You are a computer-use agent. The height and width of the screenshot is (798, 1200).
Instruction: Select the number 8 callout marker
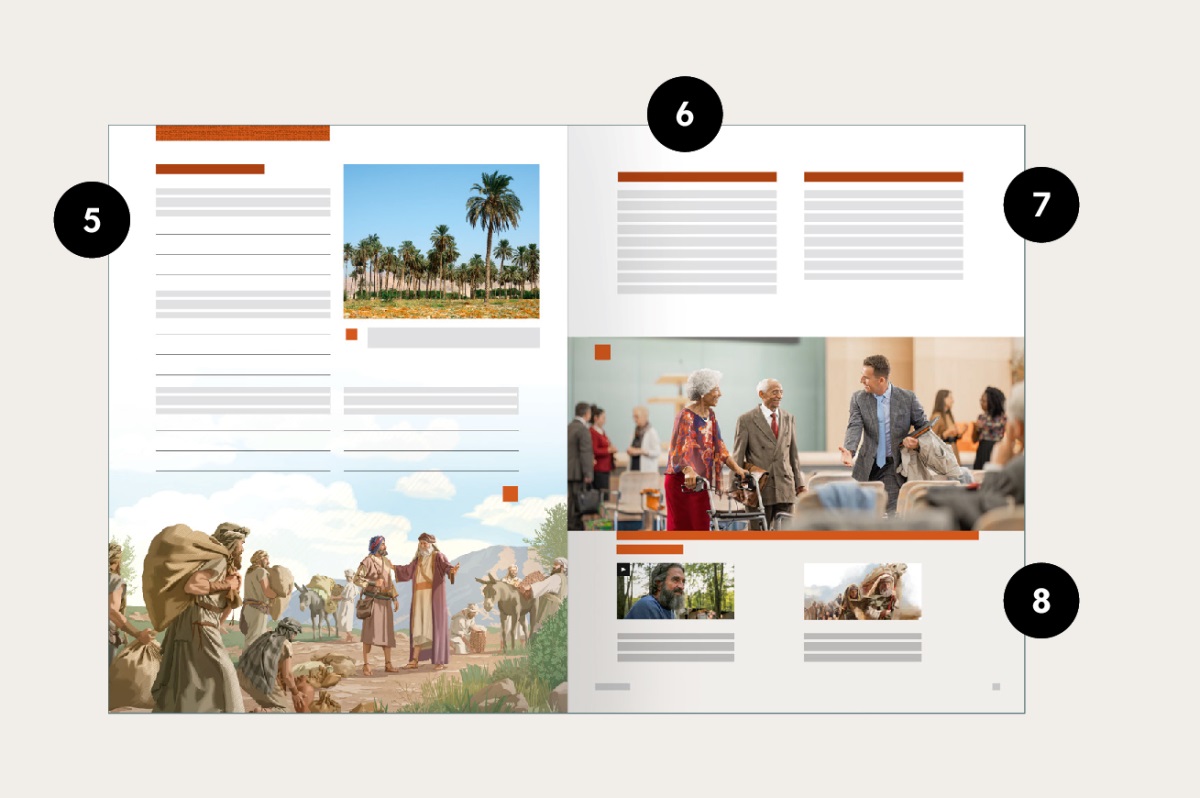pos(1041,600)
